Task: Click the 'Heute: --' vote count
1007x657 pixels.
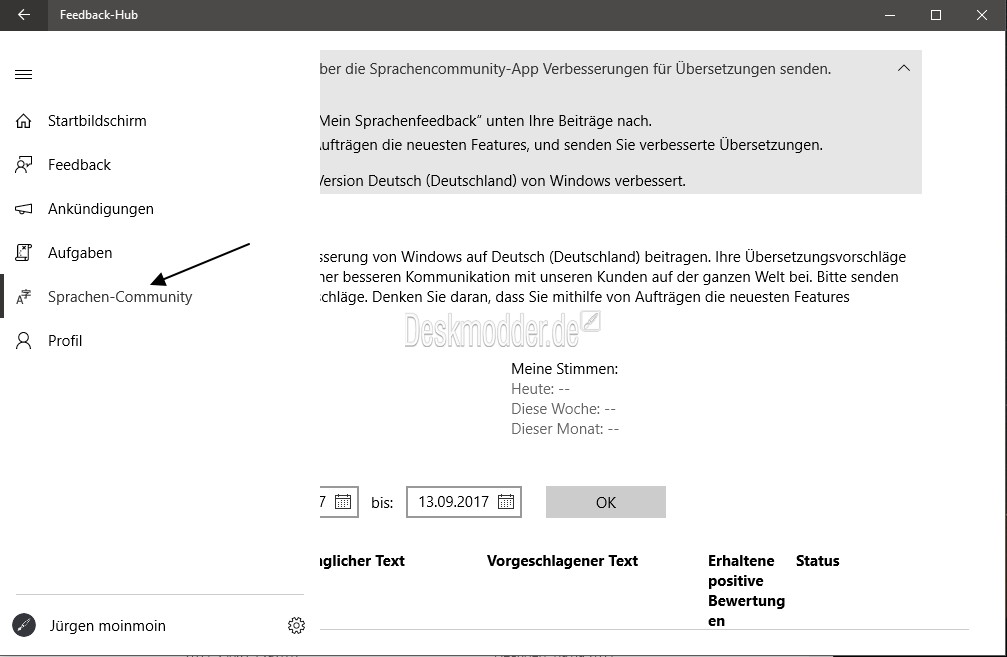Action: [540, 389]
